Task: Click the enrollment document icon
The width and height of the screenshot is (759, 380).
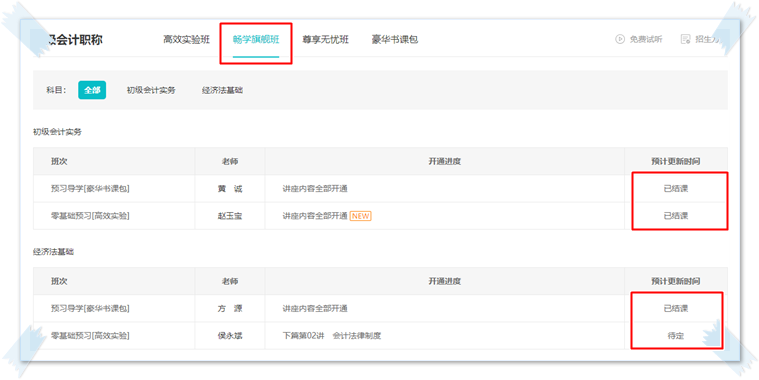Action: tap(685, 39)
